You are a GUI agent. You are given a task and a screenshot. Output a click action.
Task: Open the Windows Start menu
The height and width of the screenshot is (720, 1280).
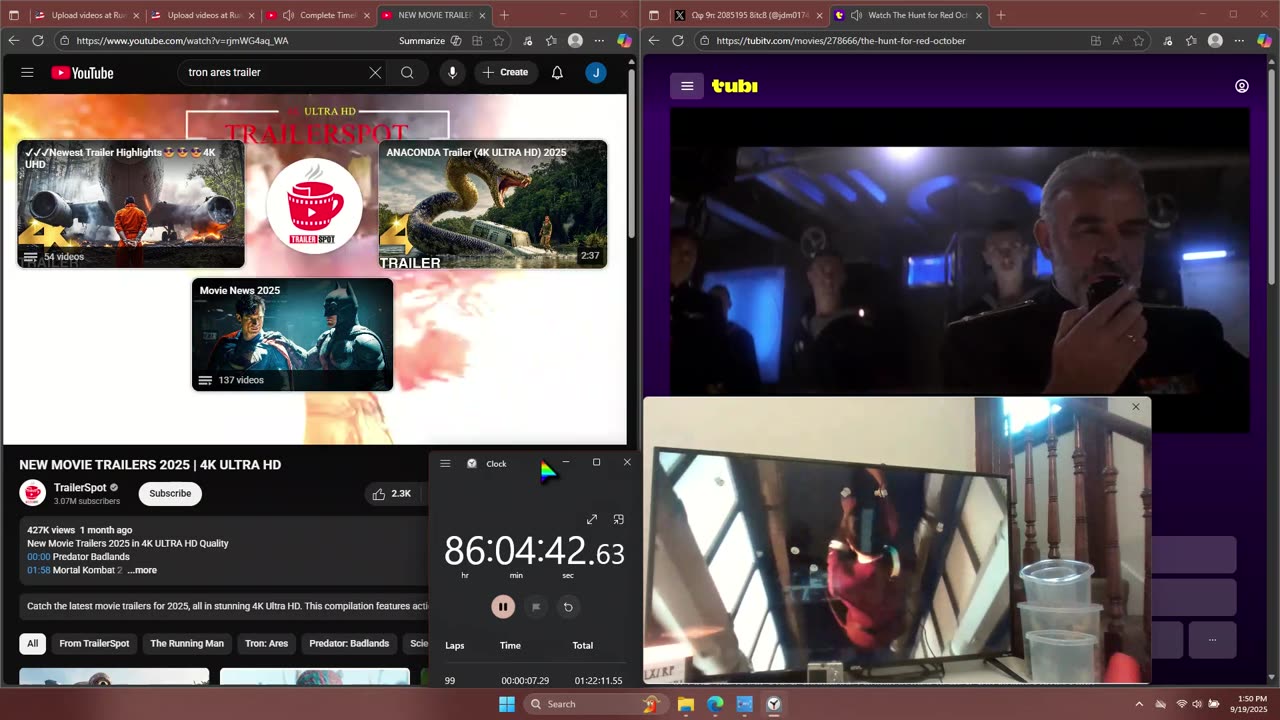coord(507,704)
